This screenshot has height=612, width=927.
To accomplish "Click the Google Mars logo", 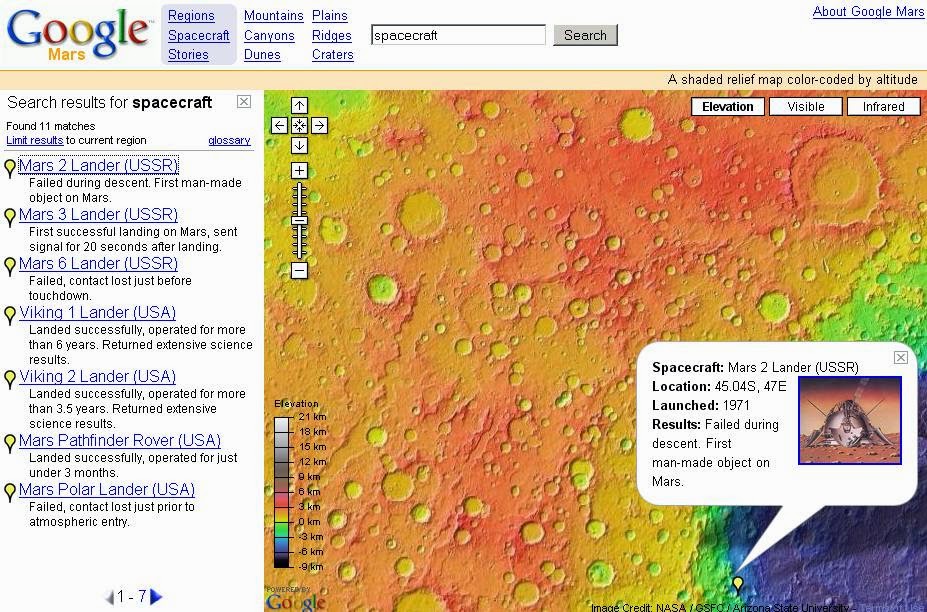I will (x=78, y=34).
